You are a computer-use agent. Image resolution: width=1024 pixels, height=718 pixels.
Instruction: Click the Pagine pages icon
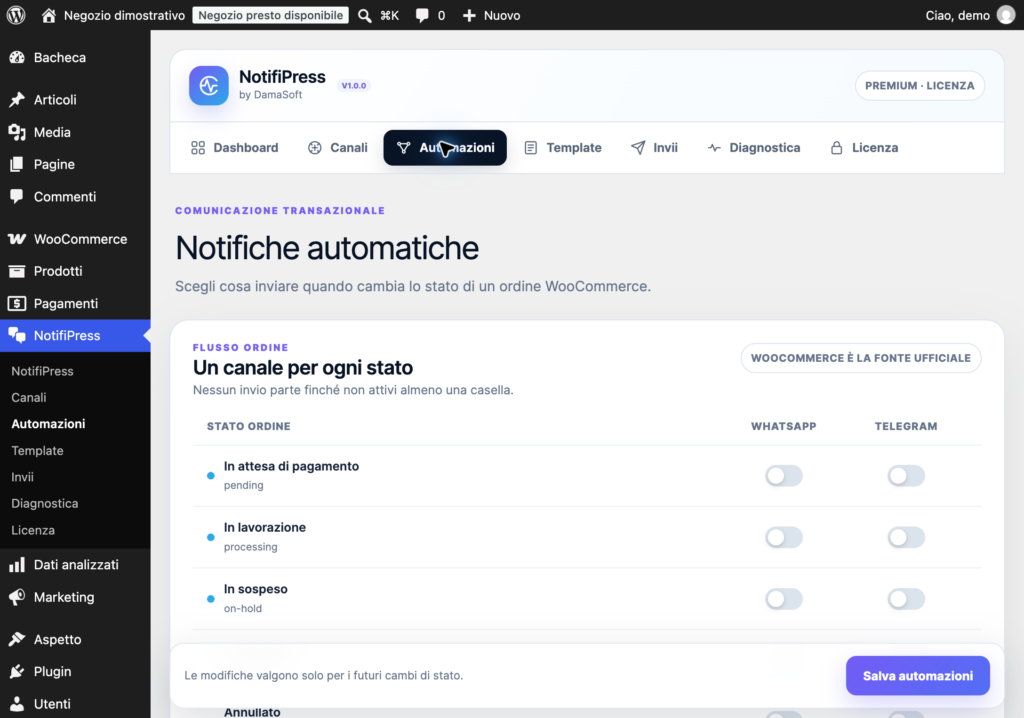(17, 164)
